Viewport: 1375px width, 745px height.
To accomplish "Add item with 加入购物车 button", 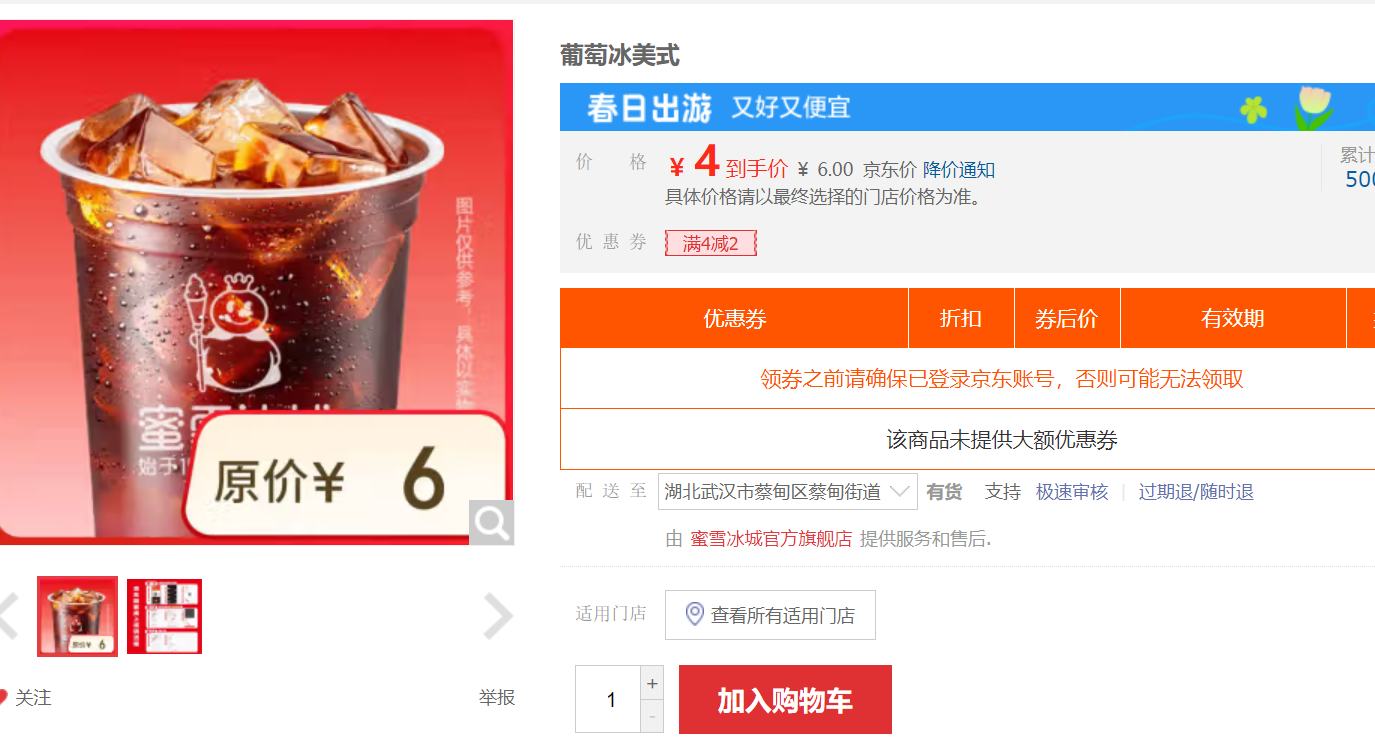I will pyautogui.click(x=785, y=700).
